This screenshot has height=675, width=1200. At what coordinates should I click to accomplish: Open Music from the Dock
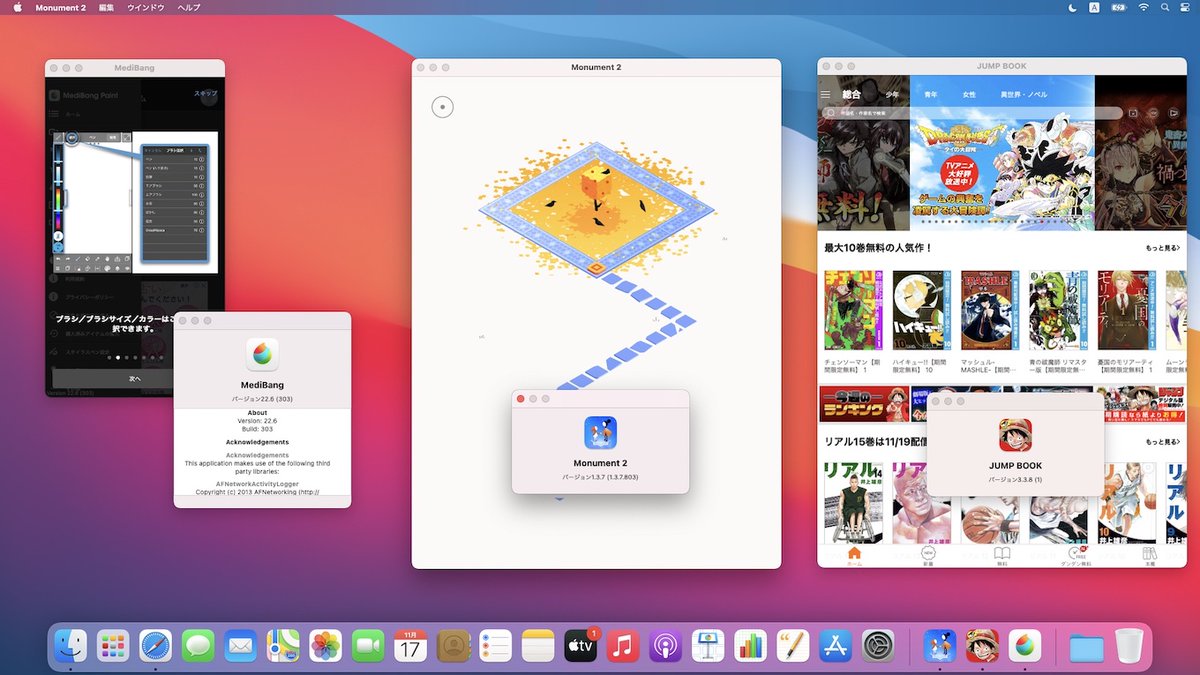pyautogui.click(x=623, y=646)
